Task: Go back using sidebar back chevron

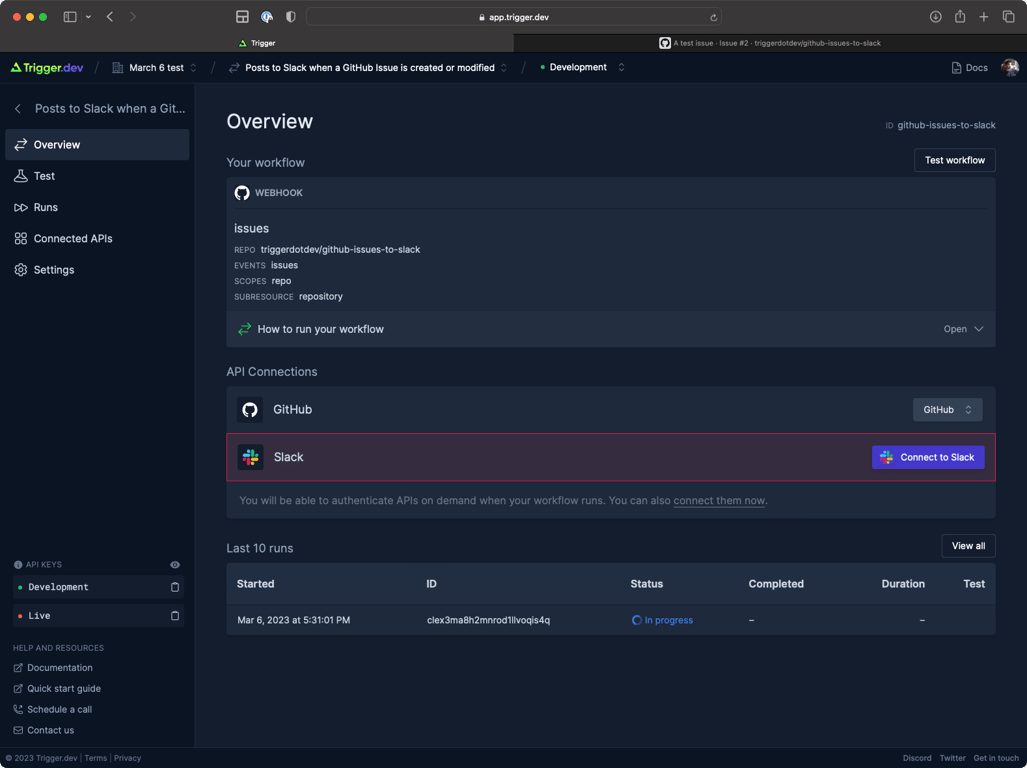Action: point(18,109)
